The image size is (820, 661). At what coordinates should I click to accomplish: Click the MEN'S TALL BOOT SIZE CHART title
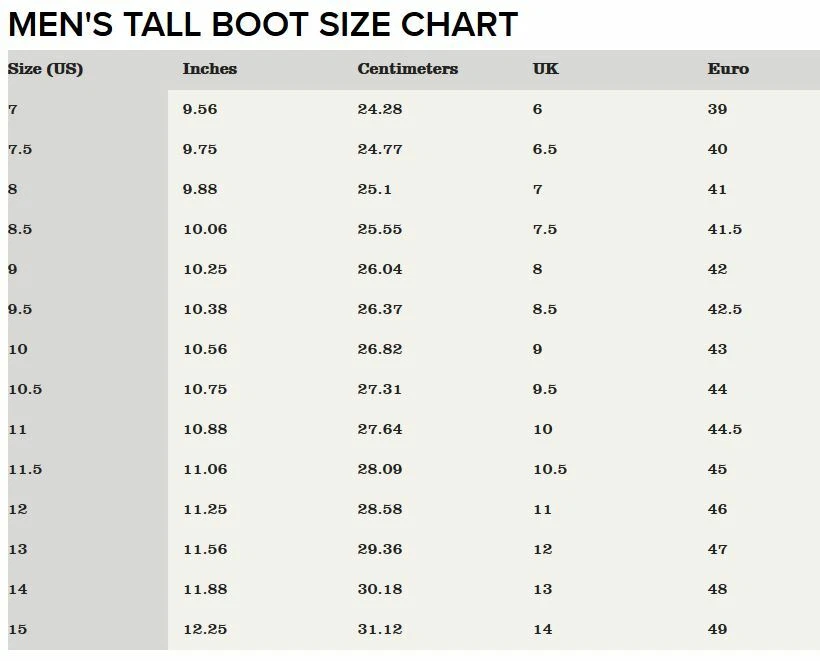tap(263, 25)
